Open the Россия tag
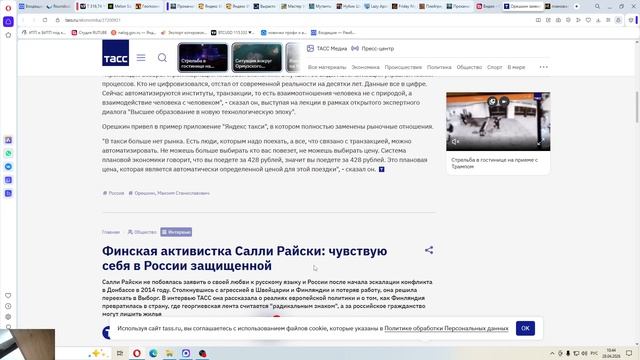640x360 pixels. [x=113, y=193]
